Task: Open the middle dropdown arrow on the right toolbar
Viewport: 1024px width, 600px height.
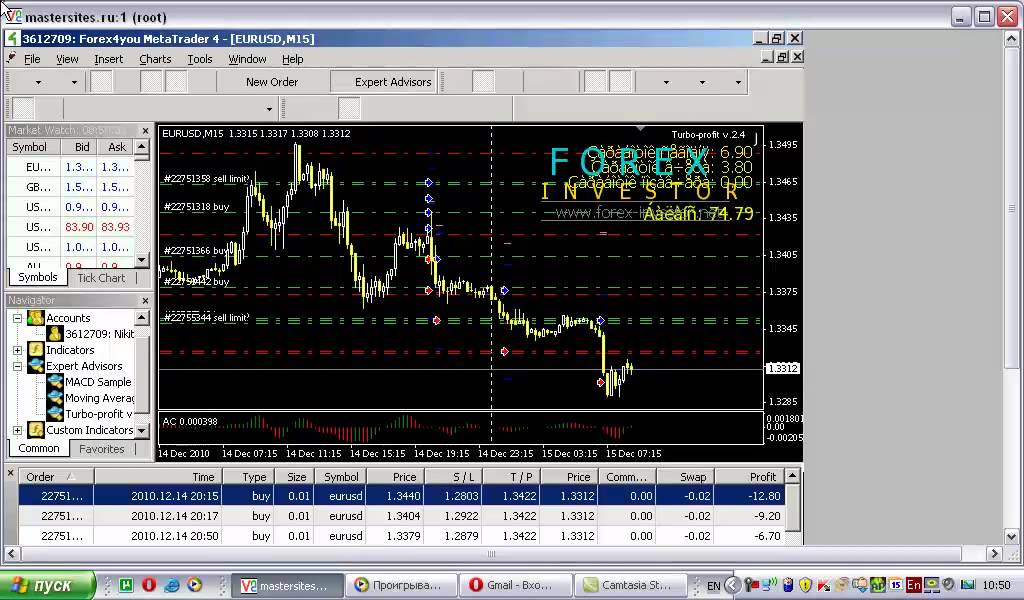Action: click(702, 82)
